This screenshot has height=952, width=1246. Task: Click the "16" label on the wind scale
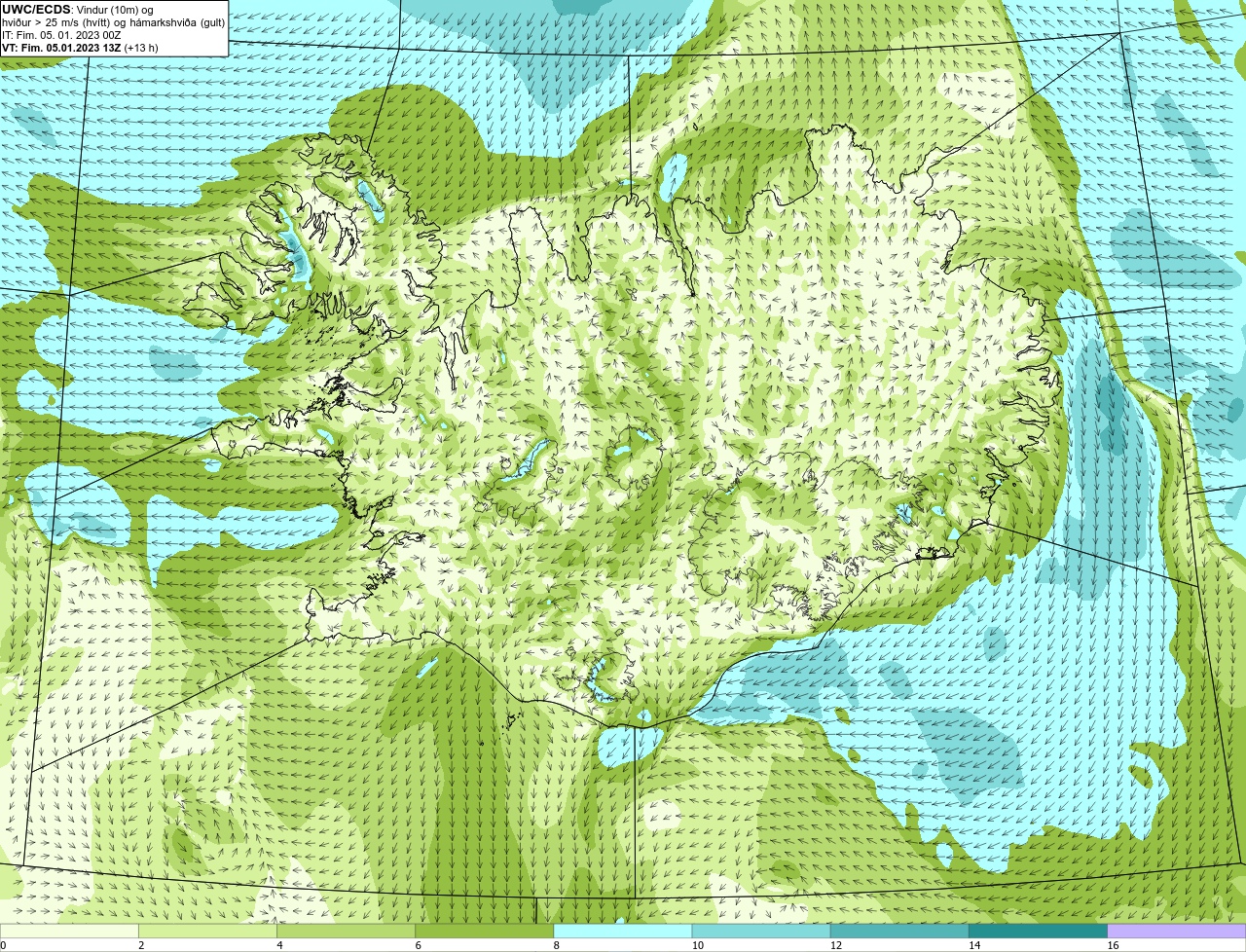coord(1113,945)
